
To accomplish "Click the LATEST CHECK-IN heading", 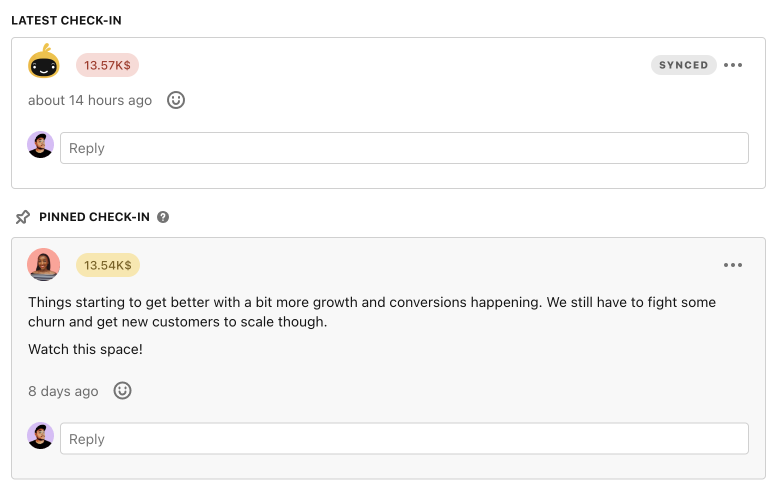I will (66, 20).
